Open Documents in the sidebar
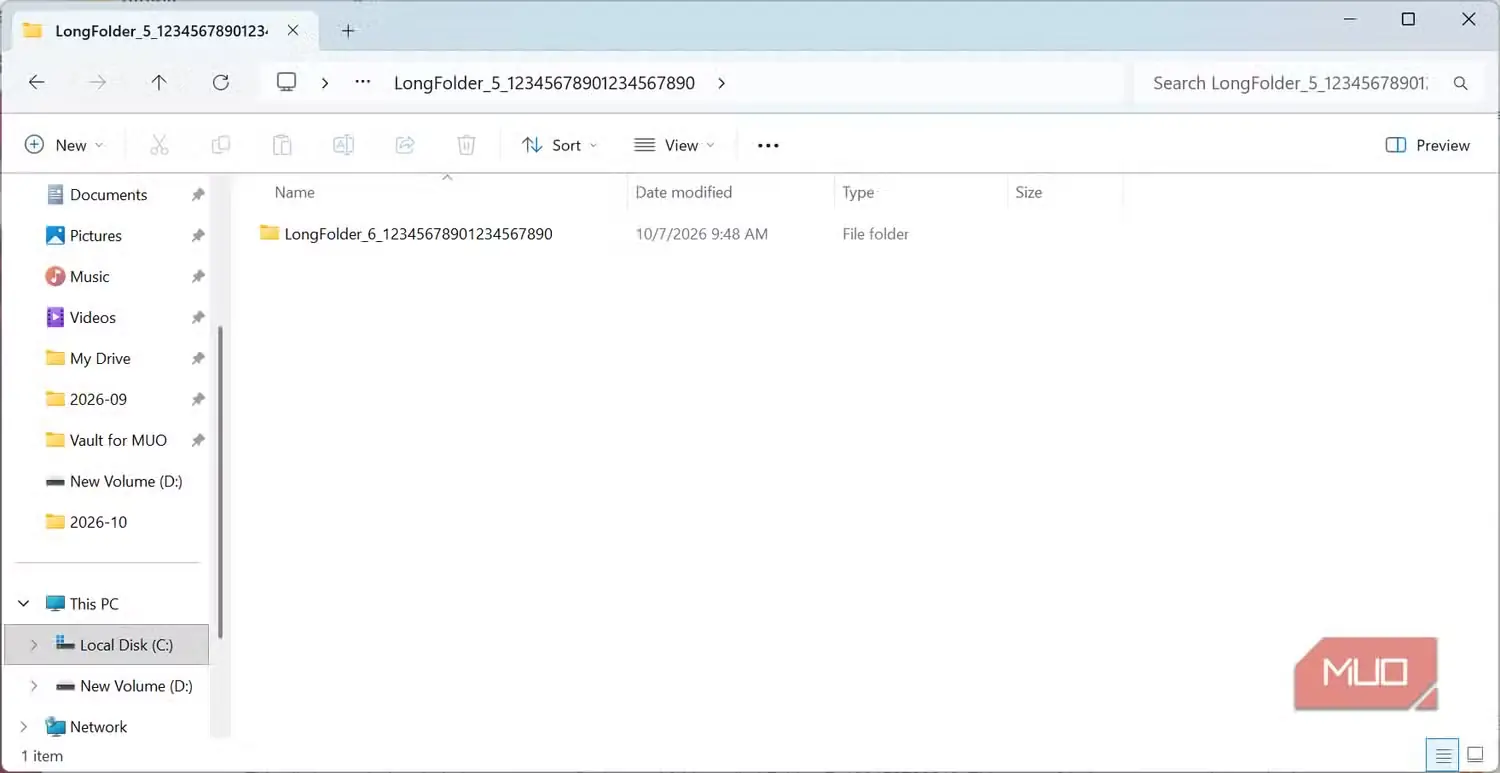The height and width of the screenshot is (773, 1500). (108, 195)
